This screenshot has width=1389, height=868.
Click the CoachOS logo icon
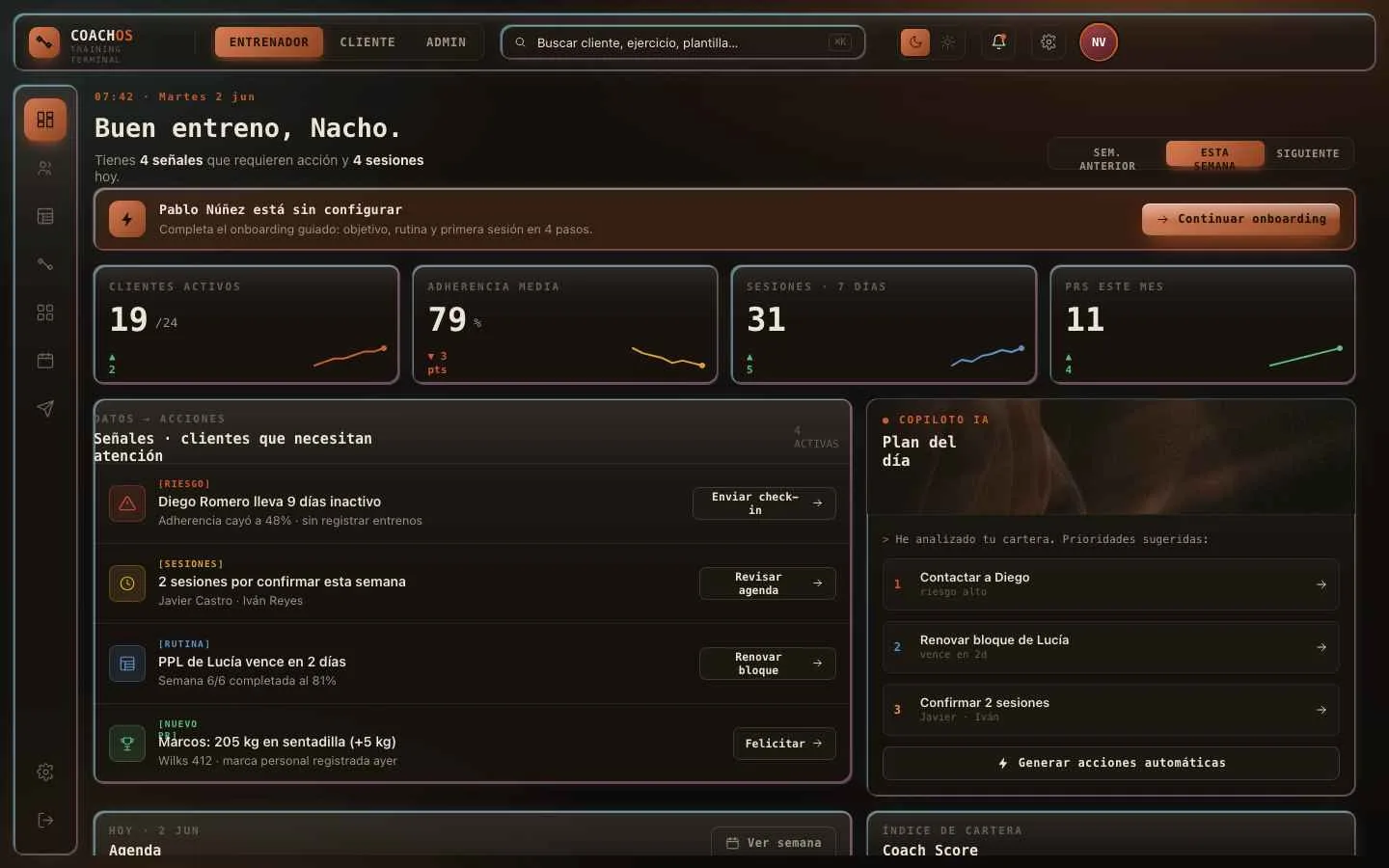[44, 42]
